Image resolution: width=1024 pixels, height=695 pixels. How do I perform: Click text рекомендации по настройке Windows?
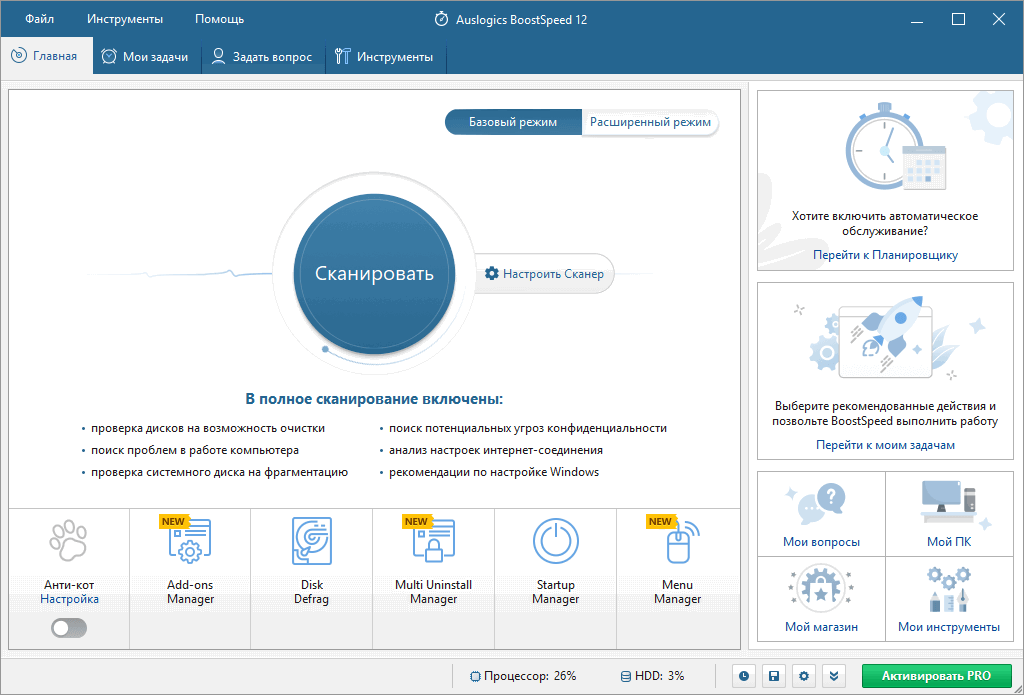point(494,472)
